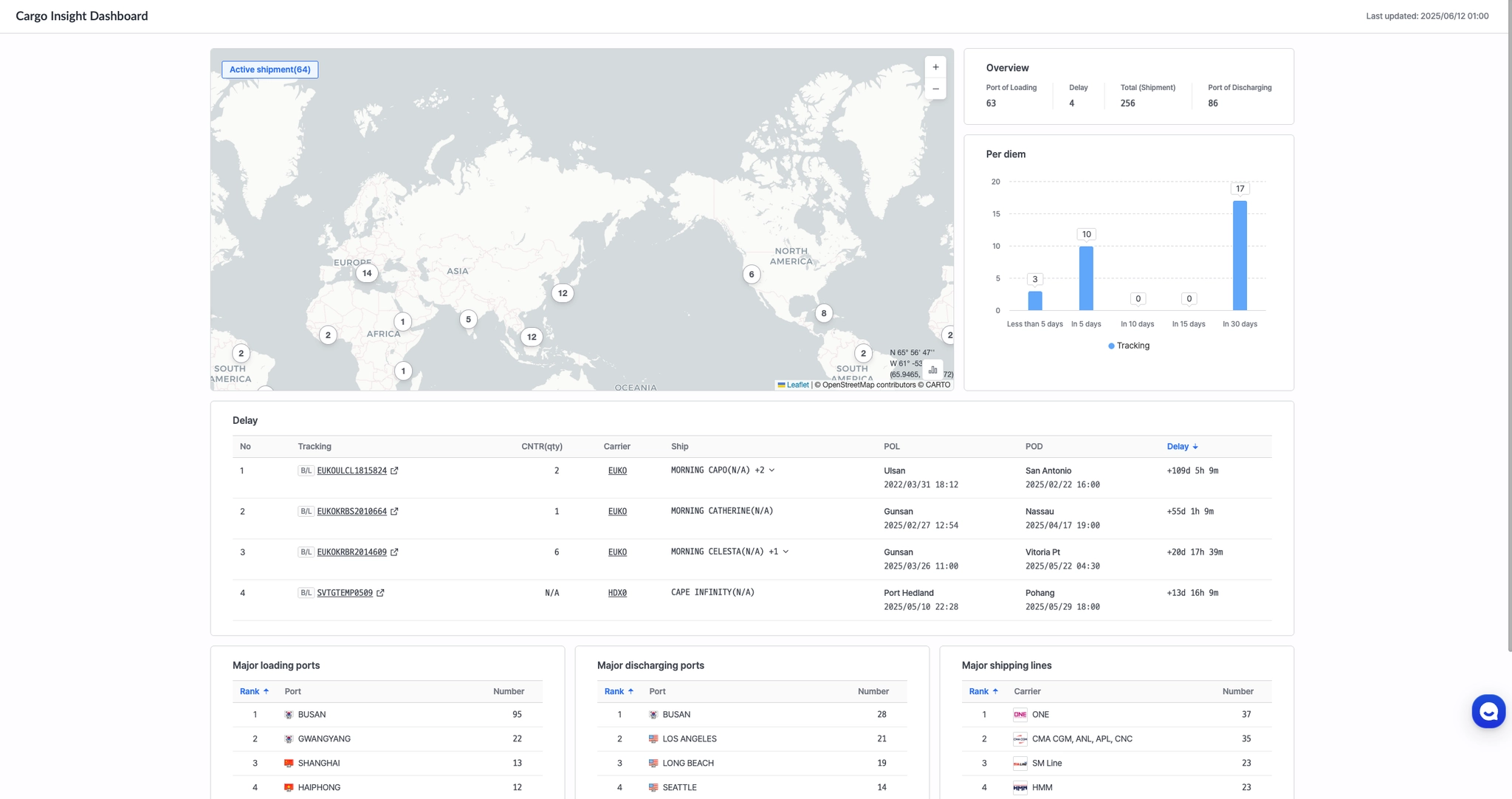Screen dimensions: 1512x799
Task: Open the chat support bubble
Action: [x=1488, y=711]
